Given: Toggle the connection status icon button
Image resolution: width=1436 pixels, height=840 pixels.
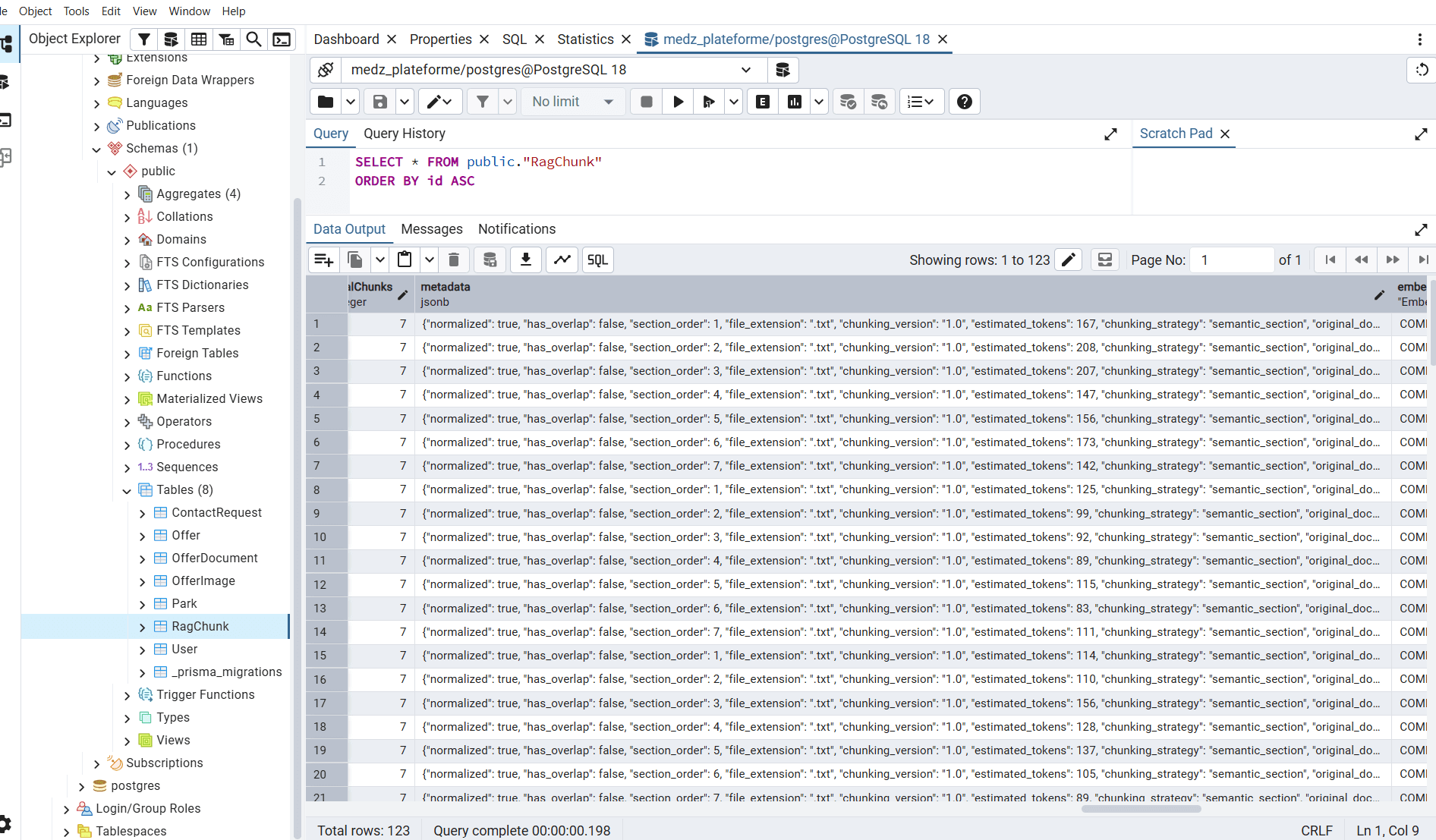Looking at the screenshot, I should click(x=326, y=70).
